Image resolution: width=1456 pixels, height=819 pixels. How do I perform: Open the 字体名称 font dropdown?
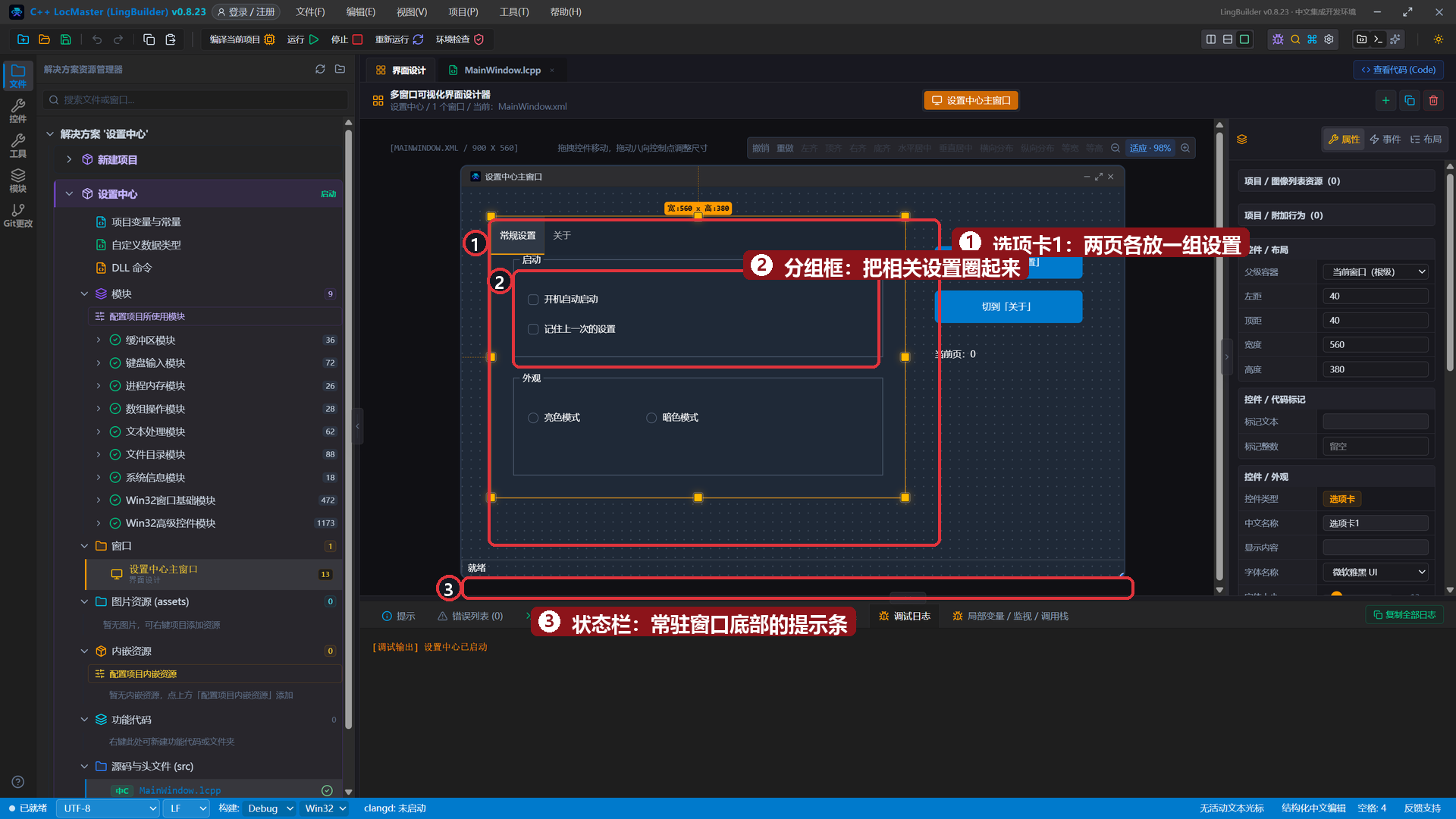point(1376,572)
